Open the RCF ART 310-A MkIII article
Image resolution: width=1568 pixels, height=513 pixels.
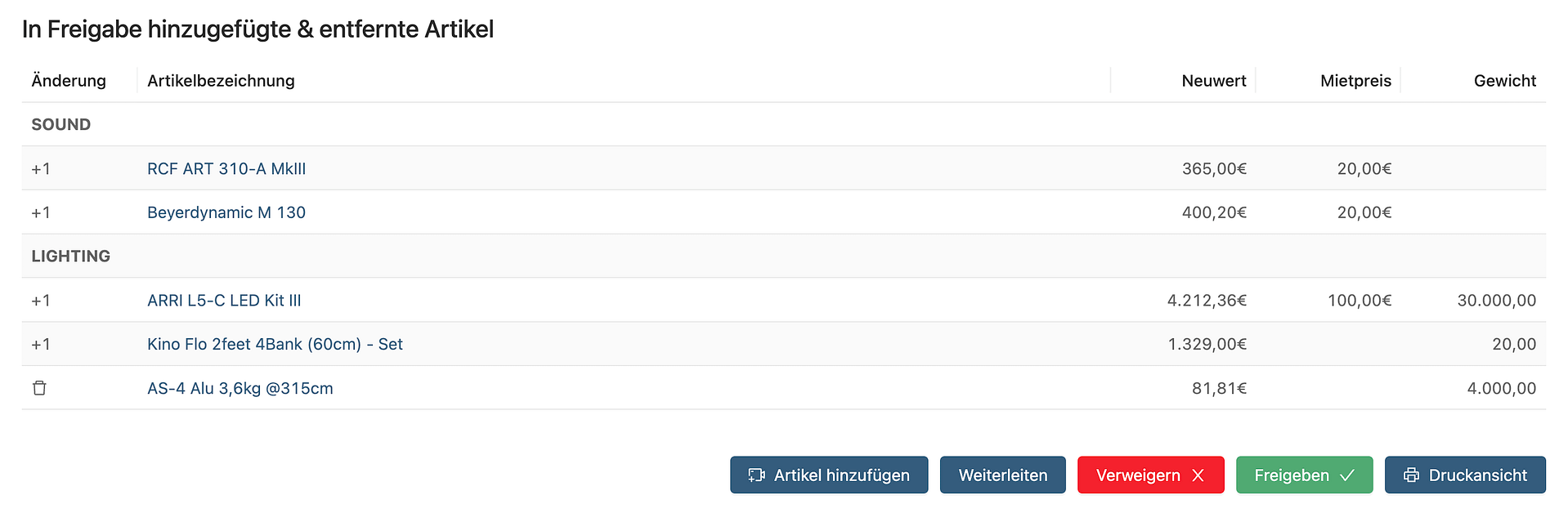click(226, 169)
